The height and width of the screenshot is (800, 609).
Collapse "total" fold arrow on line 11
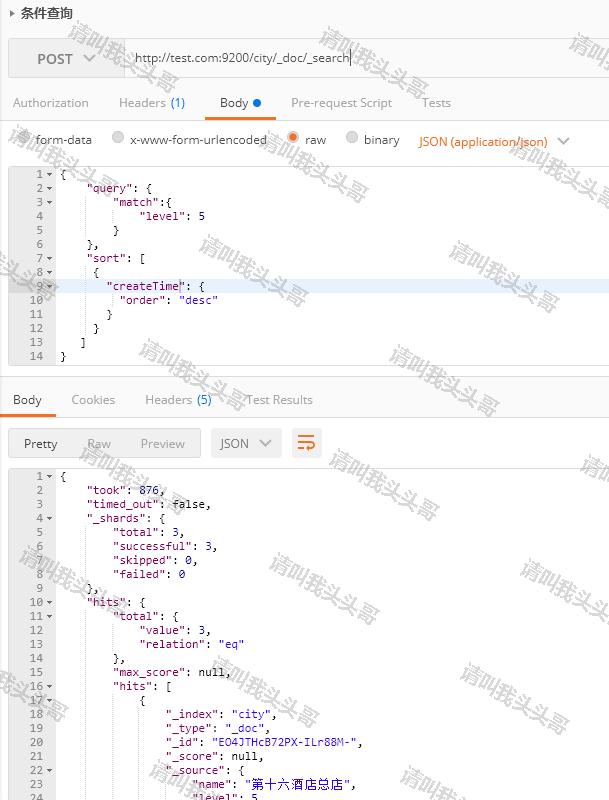coord(49,616)
